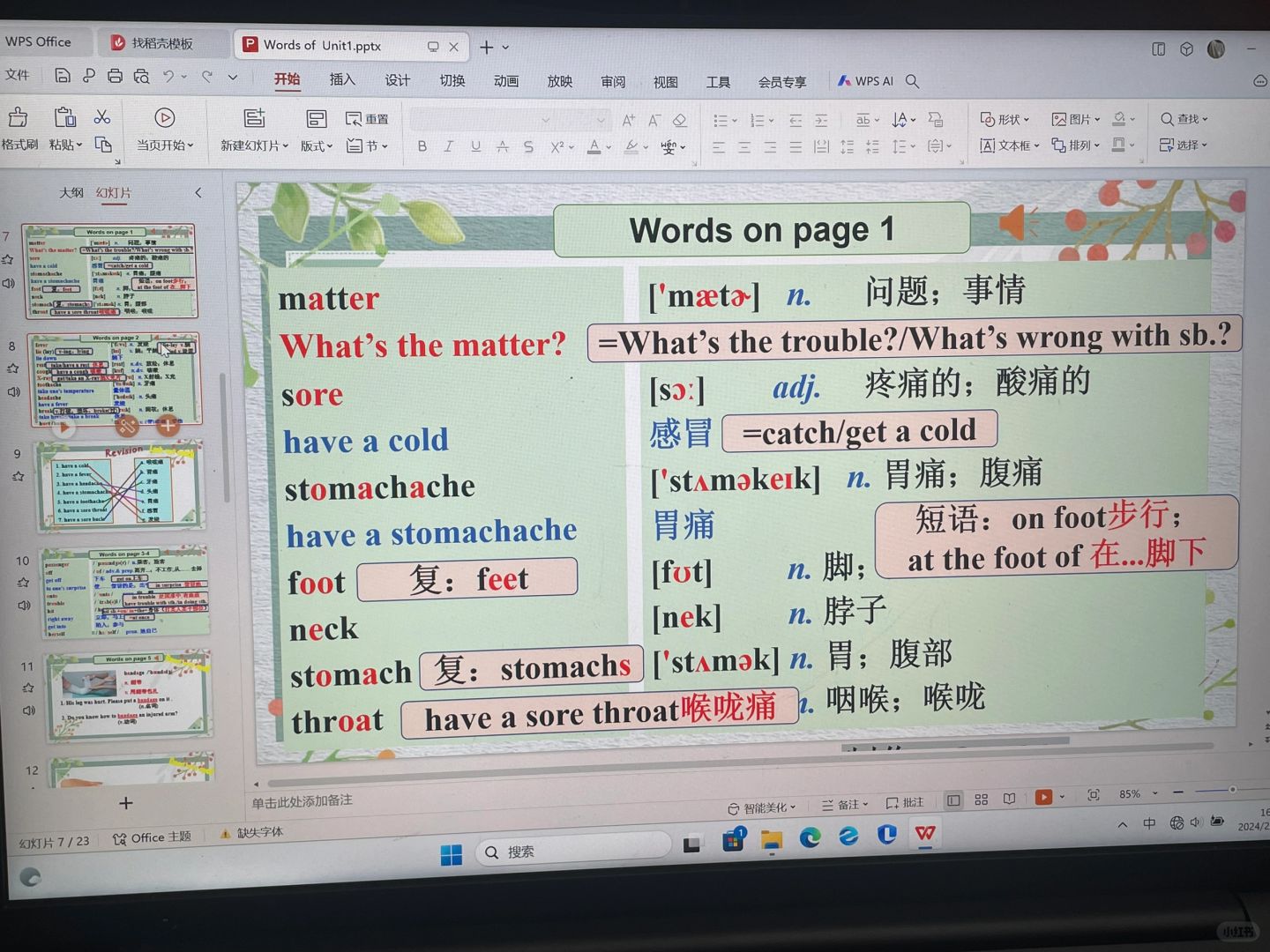Toggle italic formatting
This screenshot has height=952, width=1270.
pyautogui.click(x=449, y=146)
